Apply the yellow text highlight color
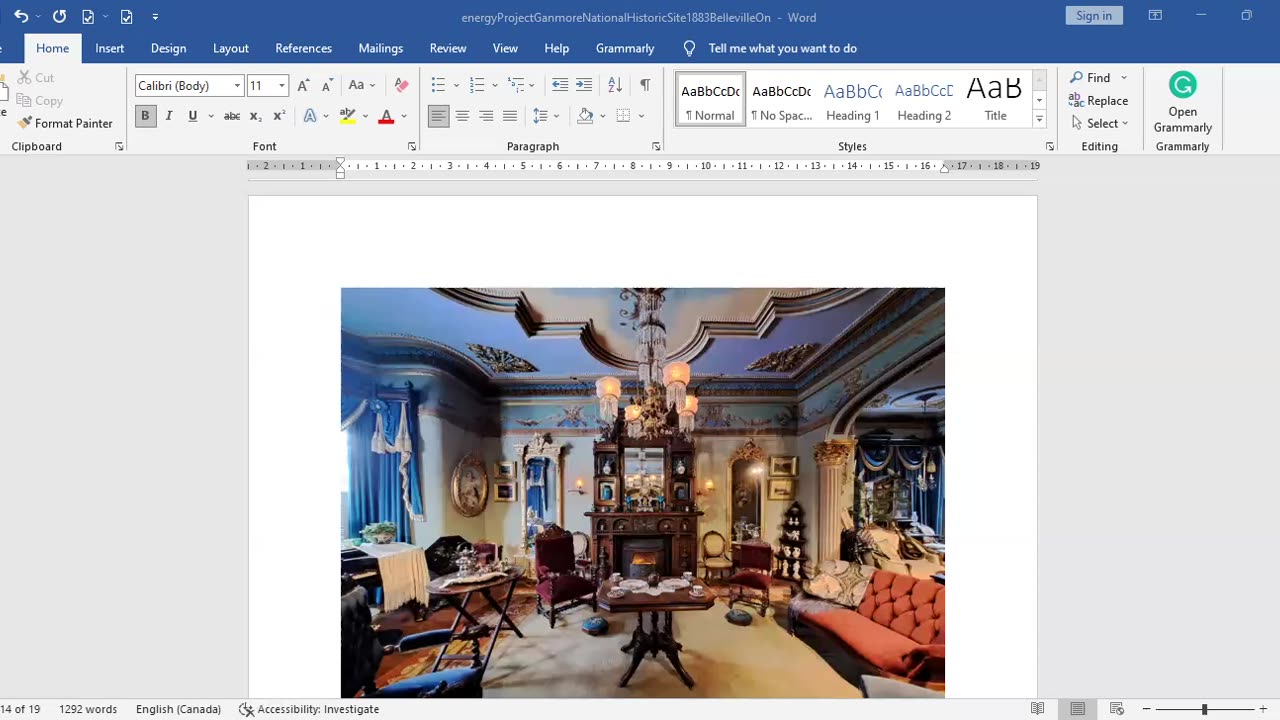Viewport: 1280px width, 720px height. [x=347, y=116]
